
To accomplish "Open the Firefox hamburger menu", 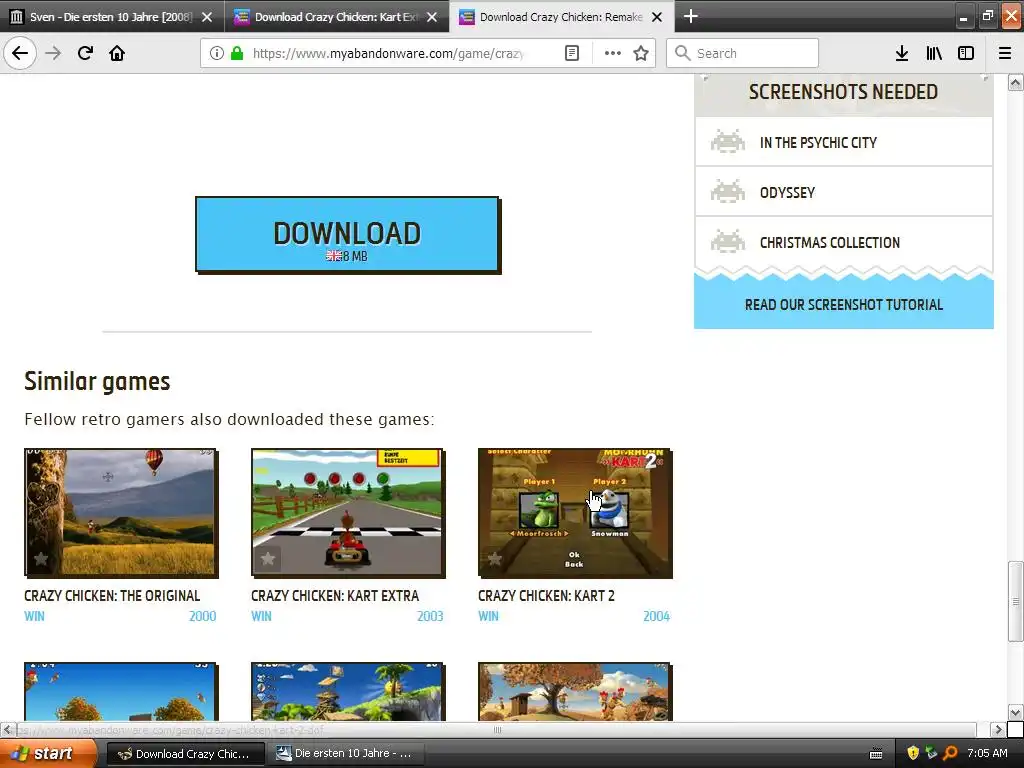I will point(1005,53).
